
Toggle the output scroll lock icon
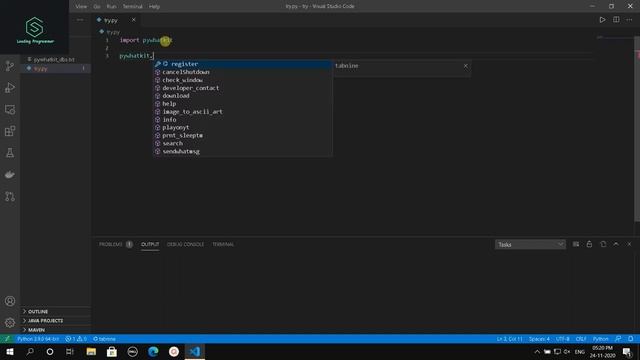(589, 244)
